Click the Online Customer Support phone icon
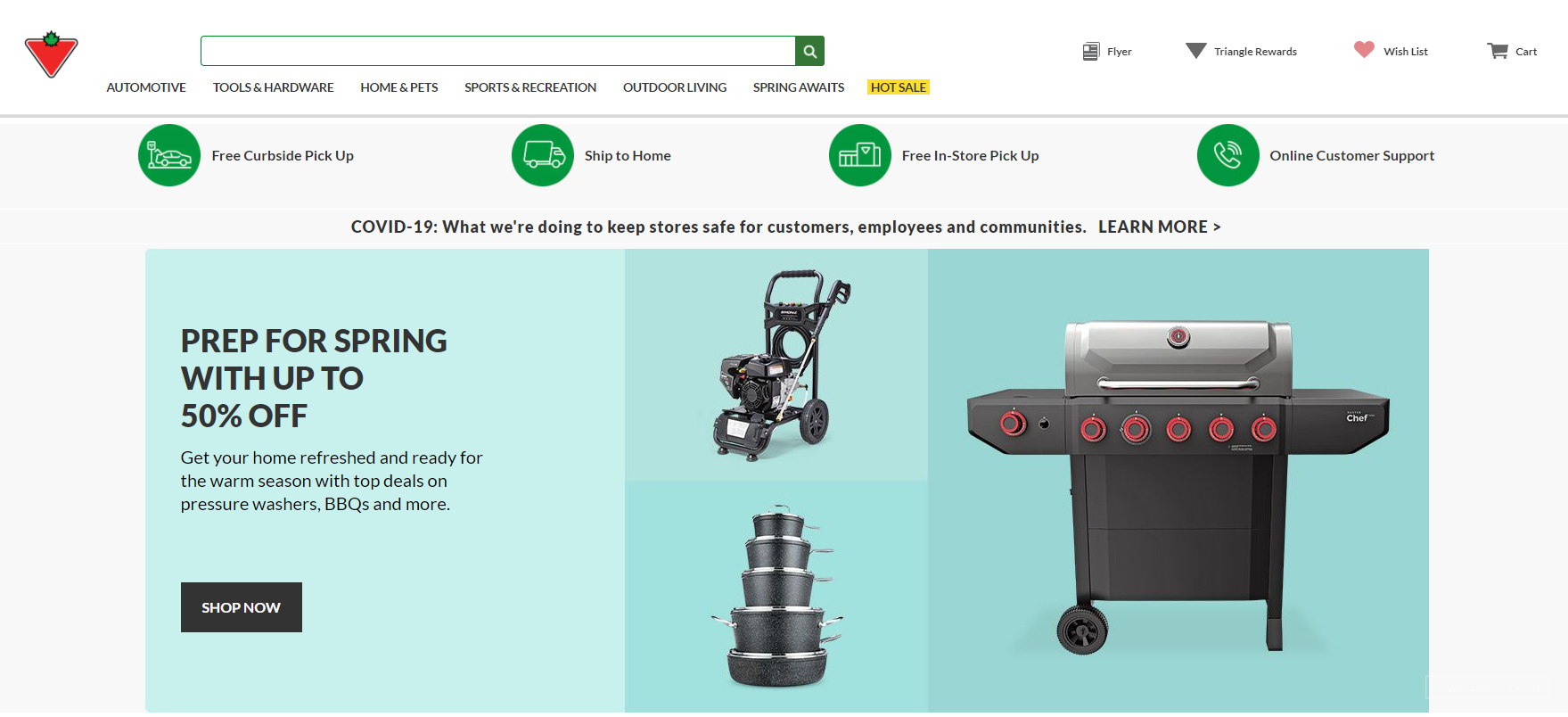The height and width of the screenshot is (717, 1568). (x=1227, y=155)
